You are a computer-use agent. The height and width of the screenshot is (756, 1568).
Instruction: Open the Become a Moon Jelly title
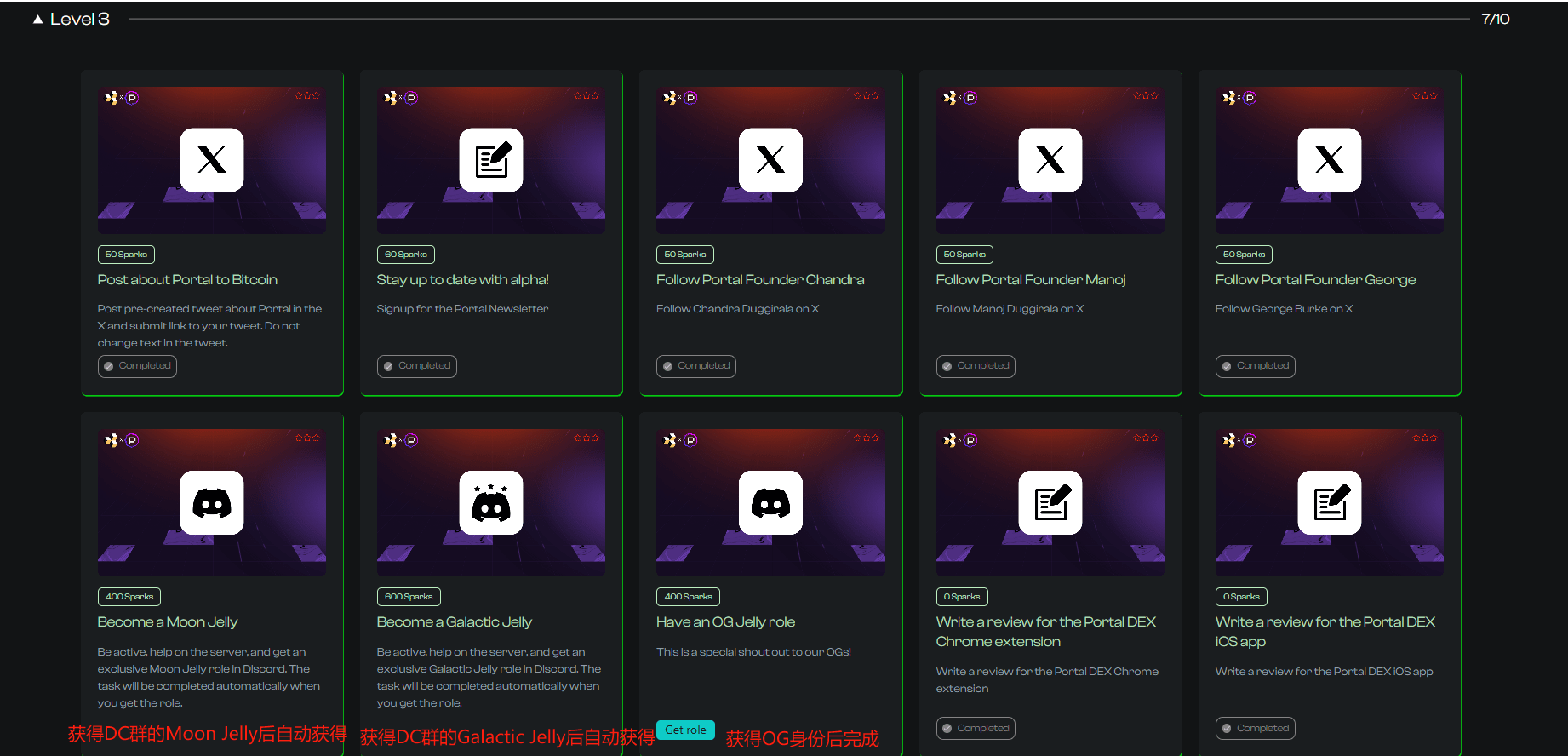click(168, 622)
